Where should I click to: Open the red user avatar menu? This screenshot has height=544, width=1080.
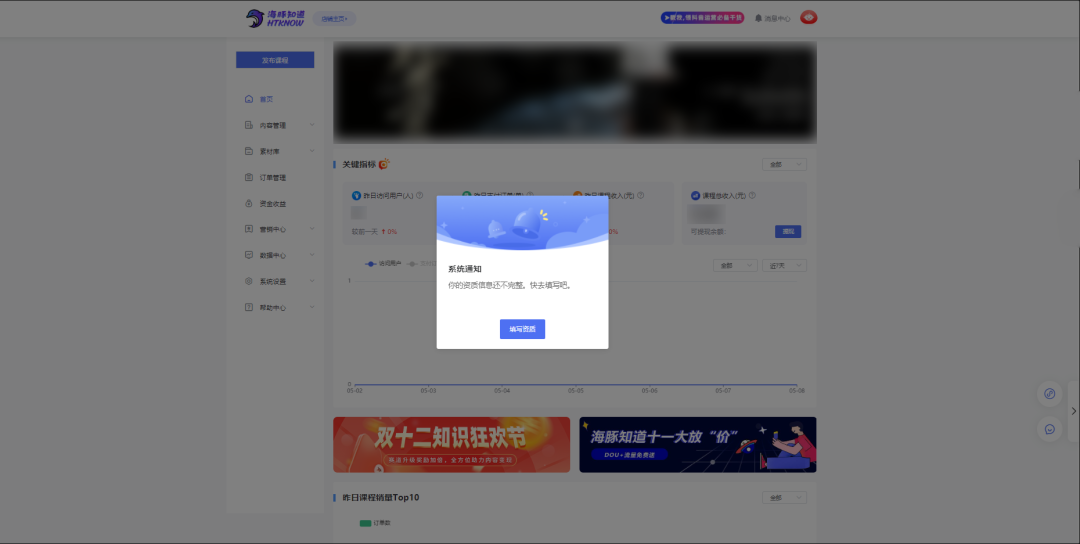[x=809, y=17]
